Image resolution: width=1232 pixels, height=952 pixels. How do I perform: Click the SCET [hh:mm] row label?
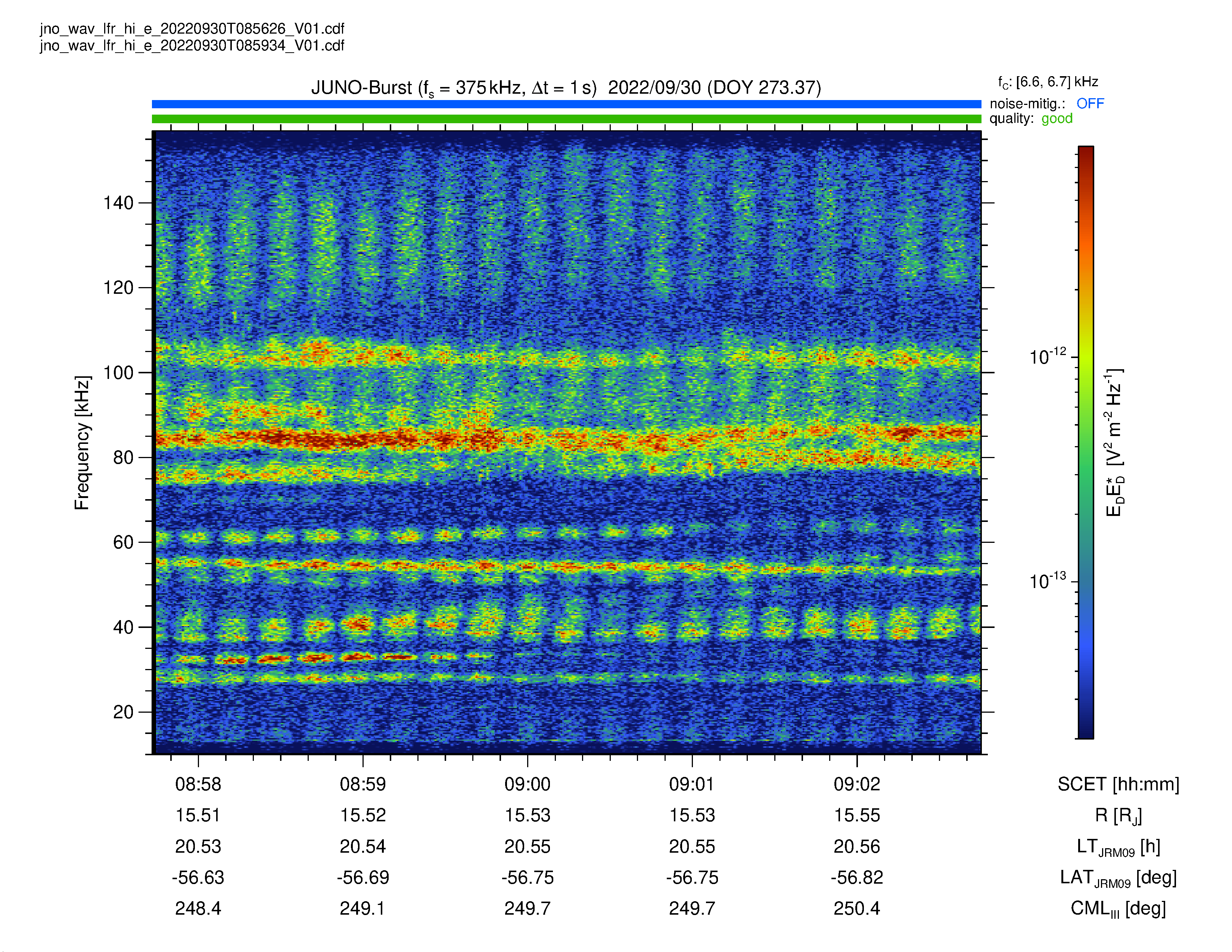click(1119, 784)
